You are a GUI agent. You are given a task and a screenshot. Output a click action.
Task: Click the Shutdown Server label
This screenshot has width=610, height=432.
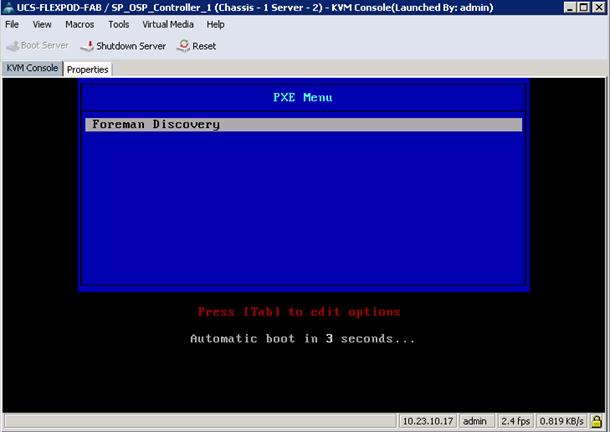(x=131, y=46)
